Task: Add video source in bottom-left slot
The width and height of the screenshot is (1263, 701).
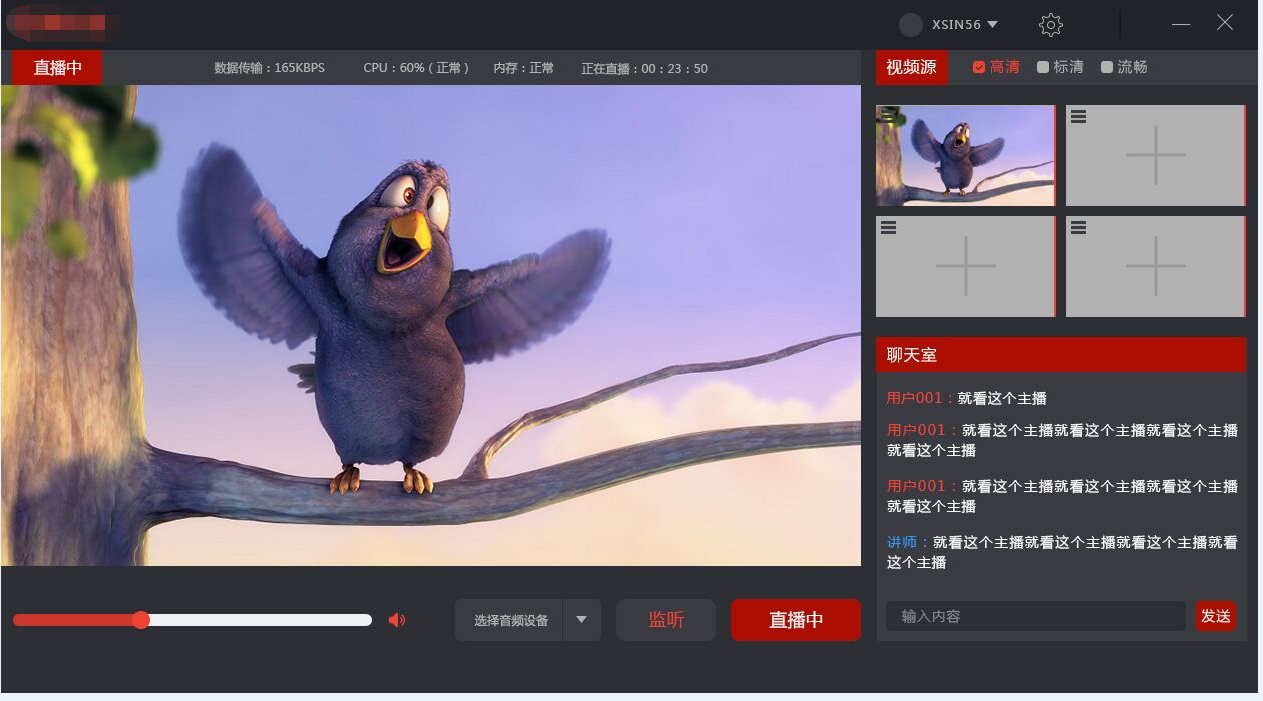Action: [x=966, y=266]
